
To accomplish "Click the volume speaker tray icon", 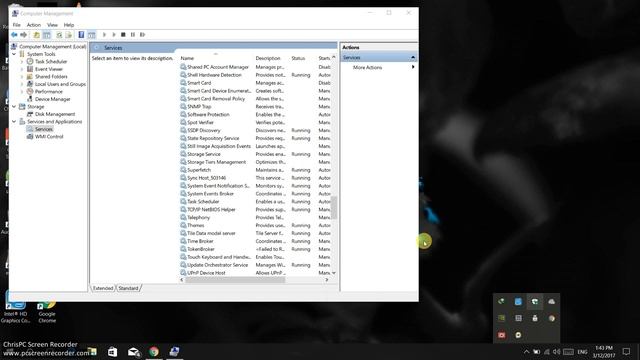I will (x=556, y=352).
